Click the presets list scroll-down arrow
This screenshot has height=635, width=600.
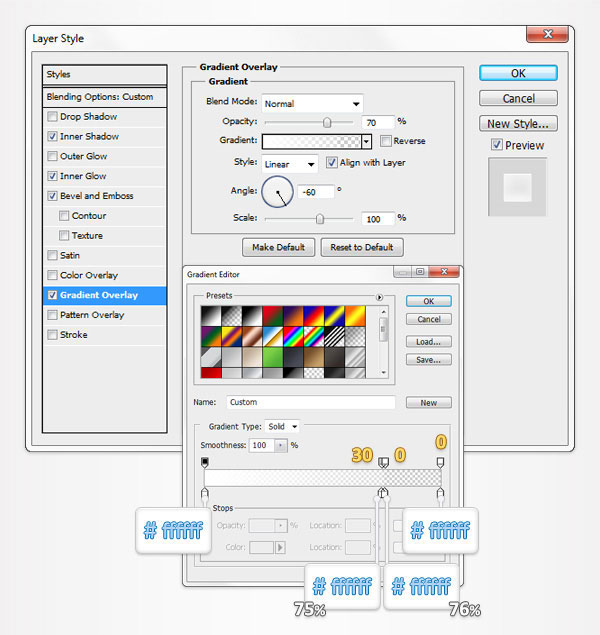pos(383,373)
